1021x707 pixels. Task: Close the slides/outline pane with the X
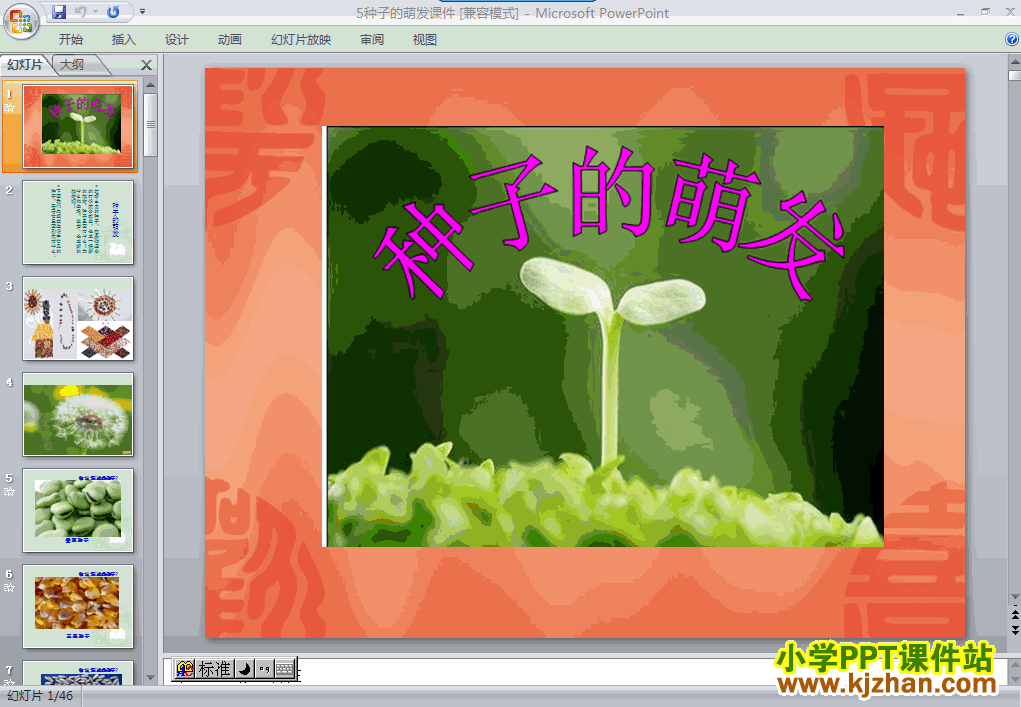click(x=147, y=65)
